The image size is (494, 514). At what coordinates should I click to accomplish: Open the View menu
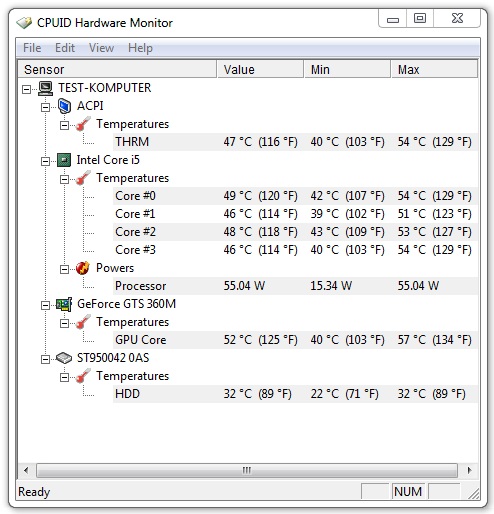(101, 48)
